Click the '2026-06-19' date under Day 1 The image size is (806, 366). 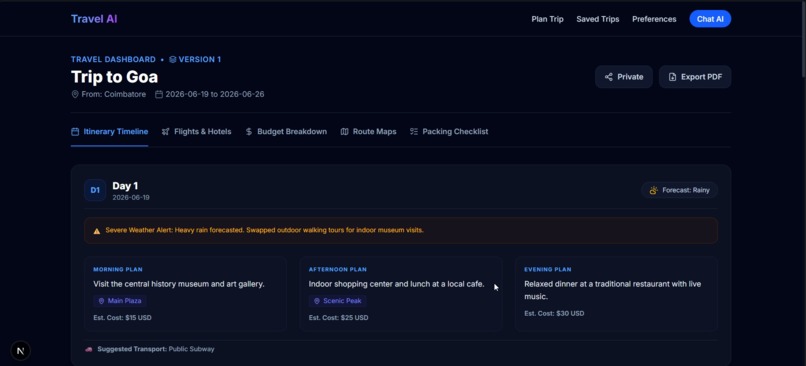click(x=131, y=197)
